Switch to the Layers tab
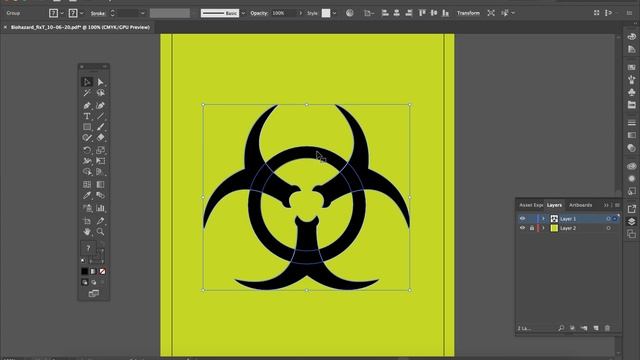640x360 pixels. (554, 205)
